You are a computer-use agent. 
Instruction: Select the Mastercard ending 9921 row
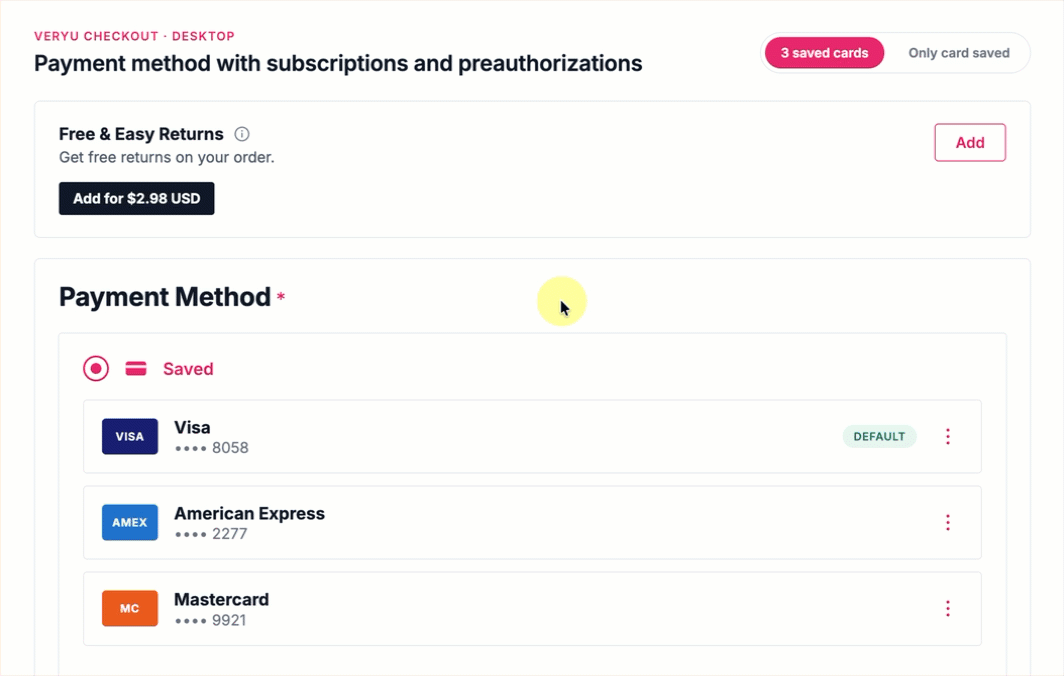click(x=532, y=609)
